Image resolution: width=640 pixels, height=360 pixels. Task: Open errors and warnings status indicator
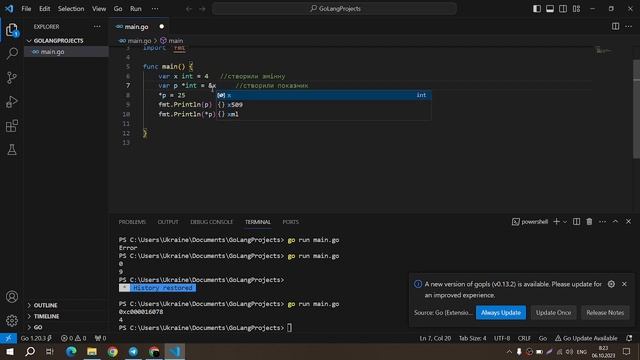pos(73,338)
